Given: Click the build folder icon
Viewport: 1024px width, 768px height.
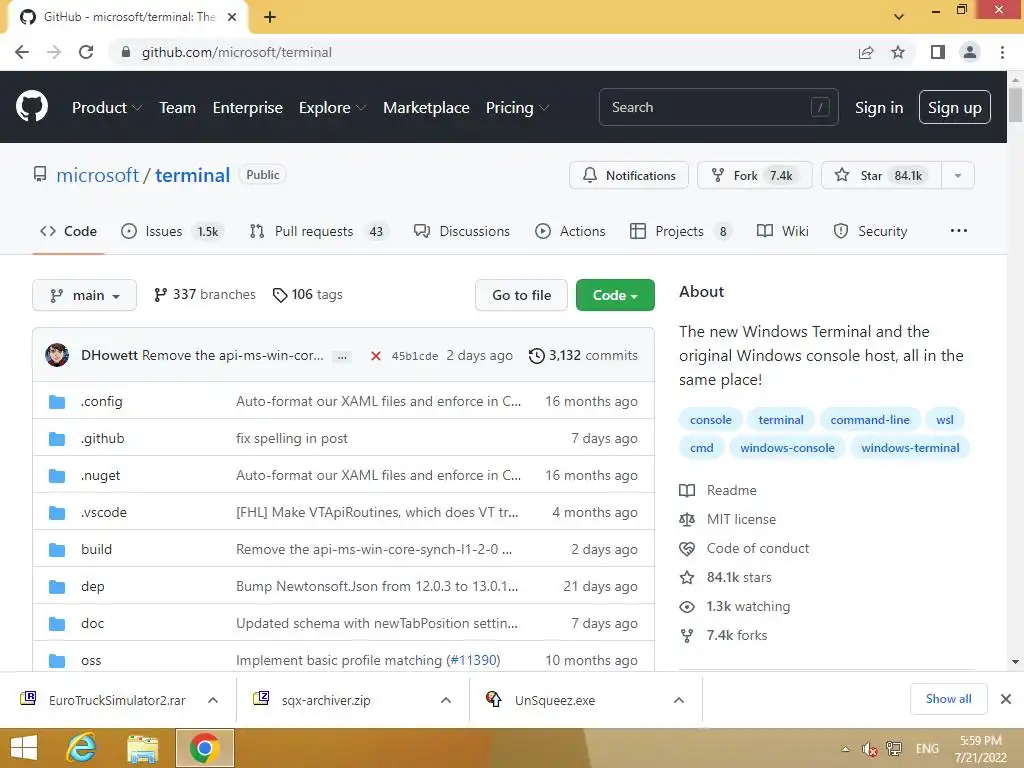Looking at the screenshot, I should pyautogui.click(x=57, y=550).
